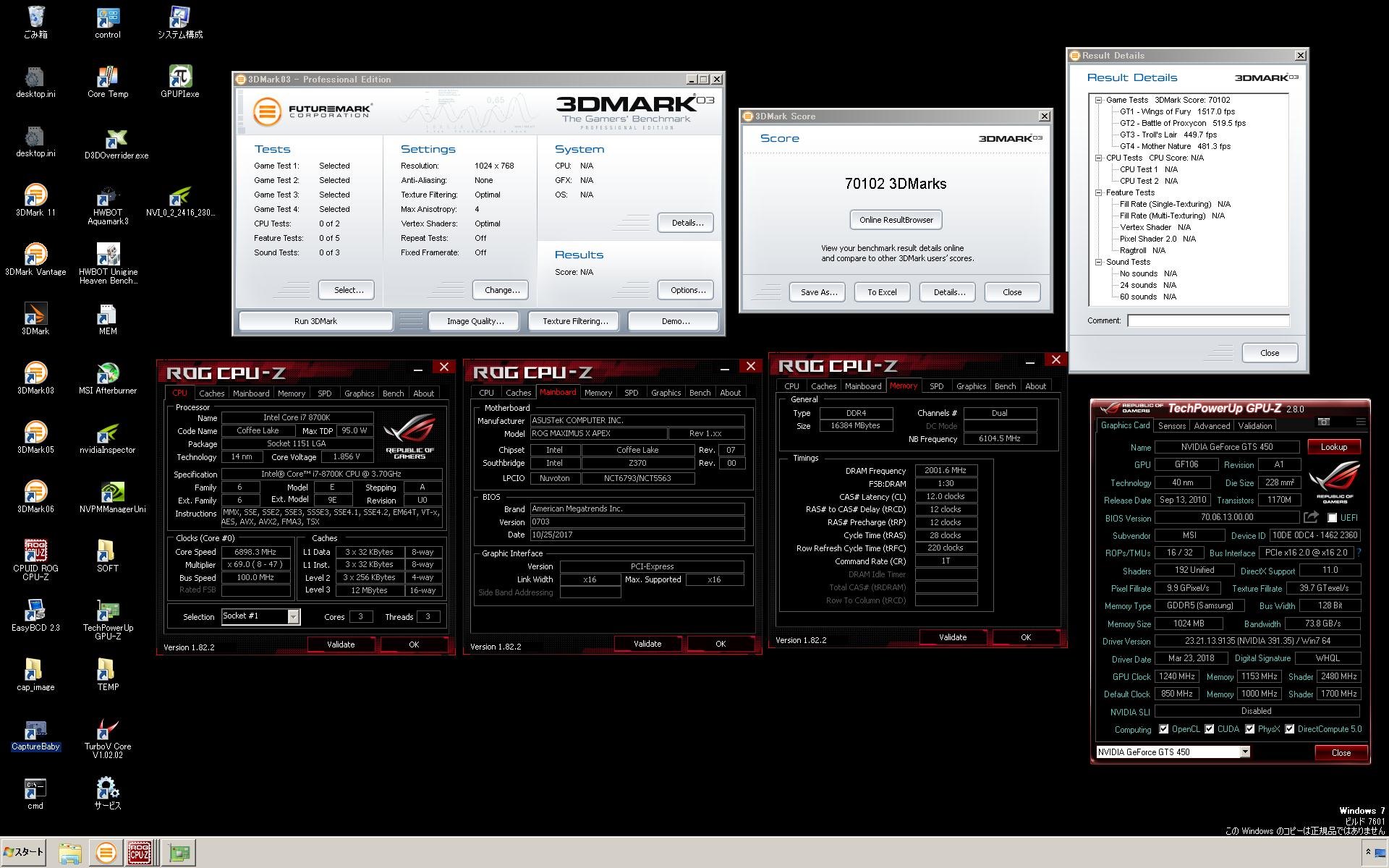Screen dimensions: 1389x868
Task: Click the To Excel button
Action: (882, 292)
